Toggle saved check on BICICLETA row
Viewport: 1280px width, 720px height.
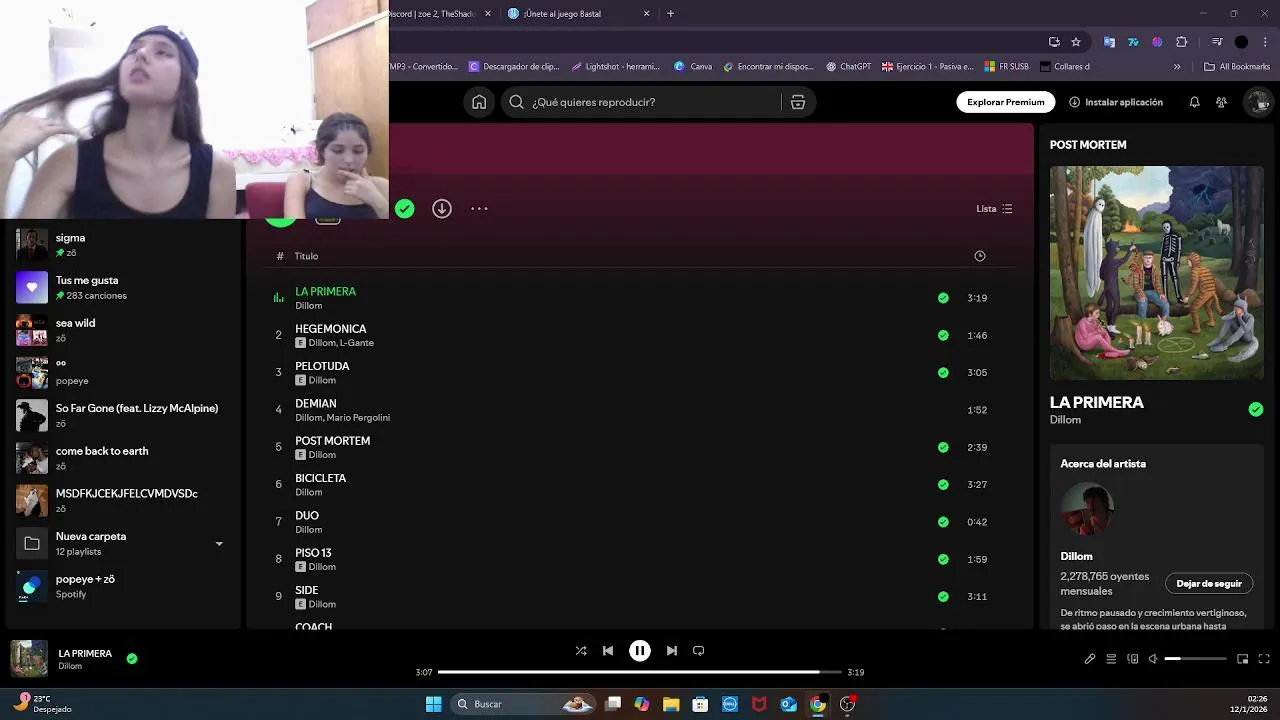pos(943,484)
